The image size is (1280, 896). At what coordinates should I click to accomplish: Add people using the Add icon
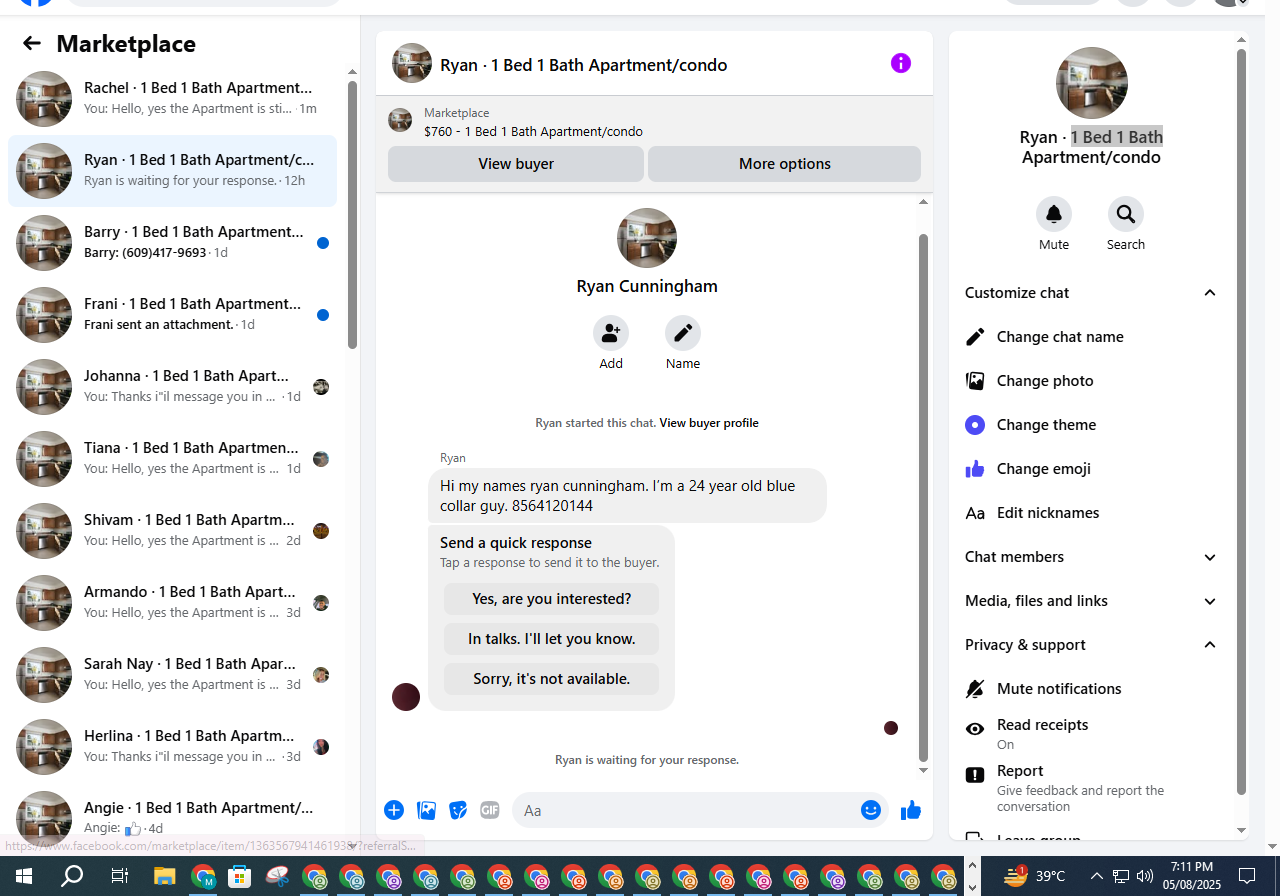(x=611, y=333)
